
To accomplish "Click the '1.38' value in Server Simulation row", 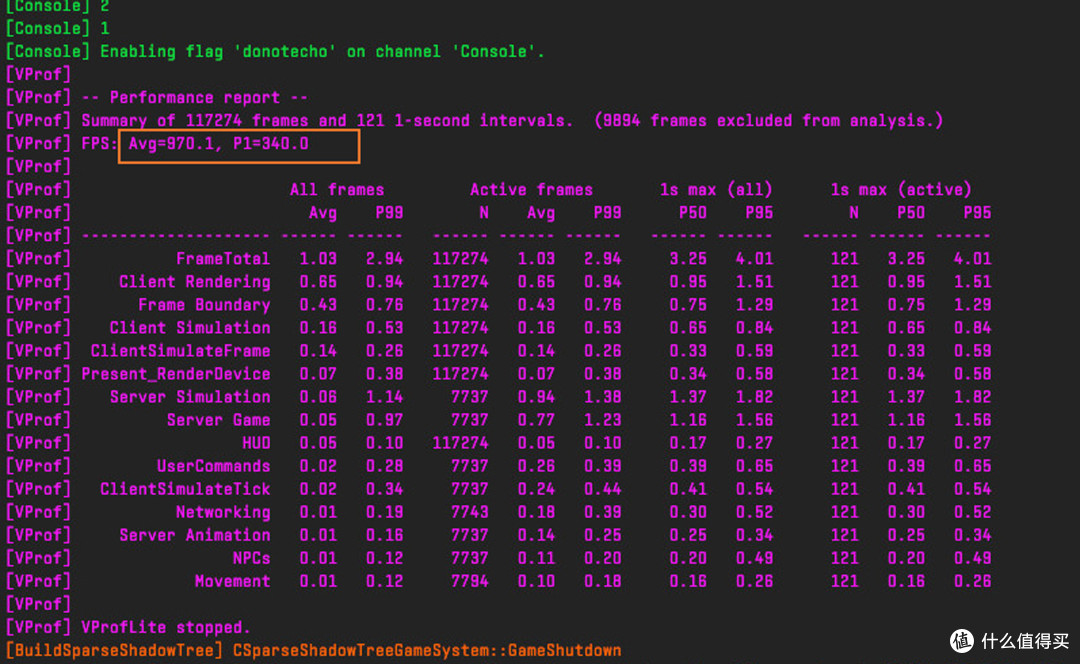I will pyautogui.click(x=603, y=397).
